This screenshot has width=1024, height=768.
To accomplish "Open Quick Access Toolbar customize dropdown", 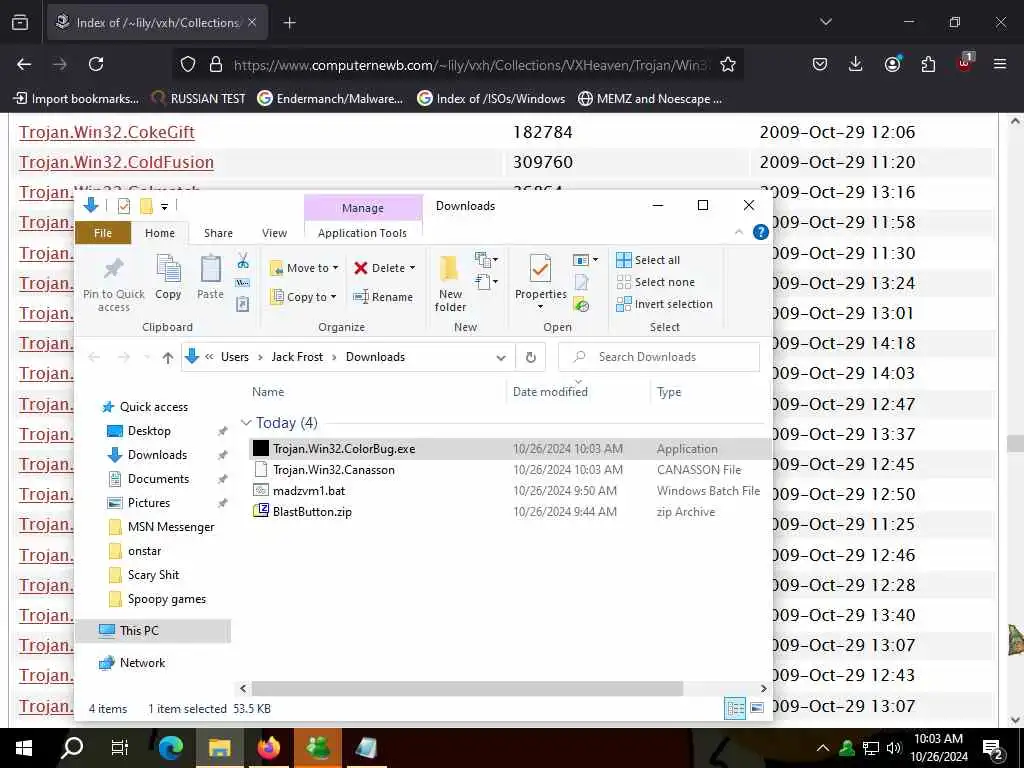I will [x=165, y=206].
